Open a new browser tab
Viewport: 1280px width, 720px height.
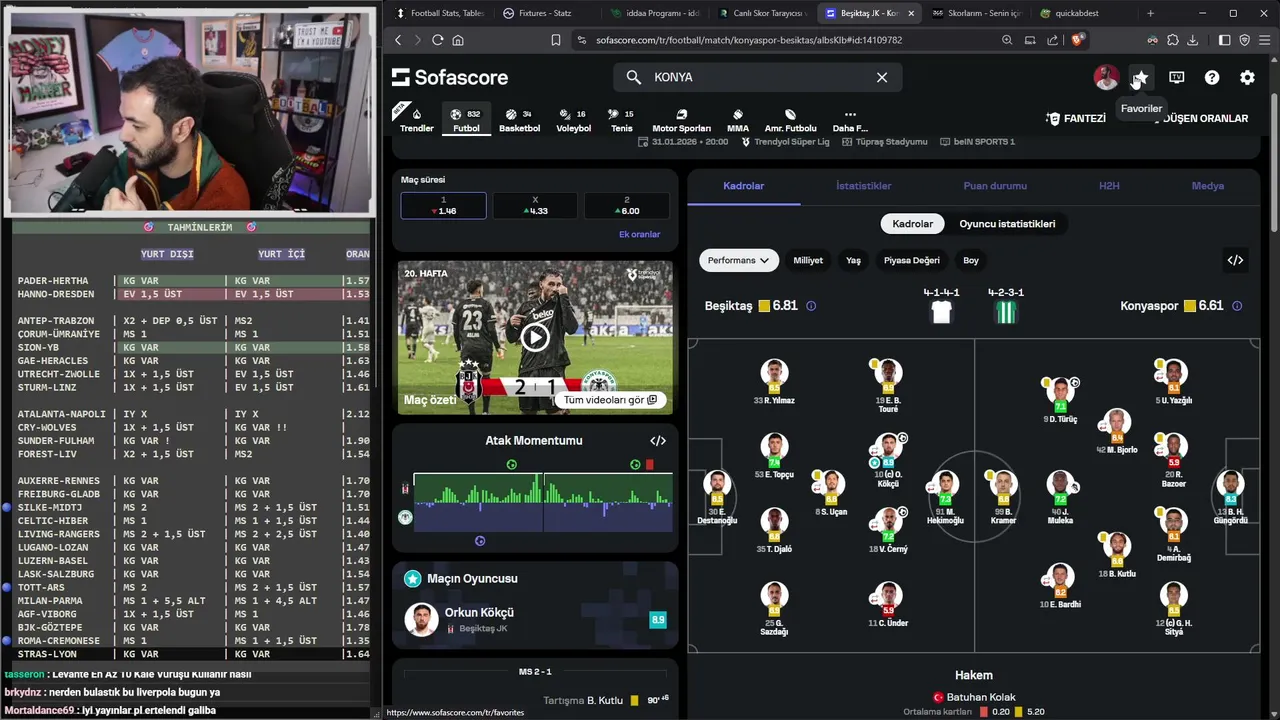(x=1150, y=13)
